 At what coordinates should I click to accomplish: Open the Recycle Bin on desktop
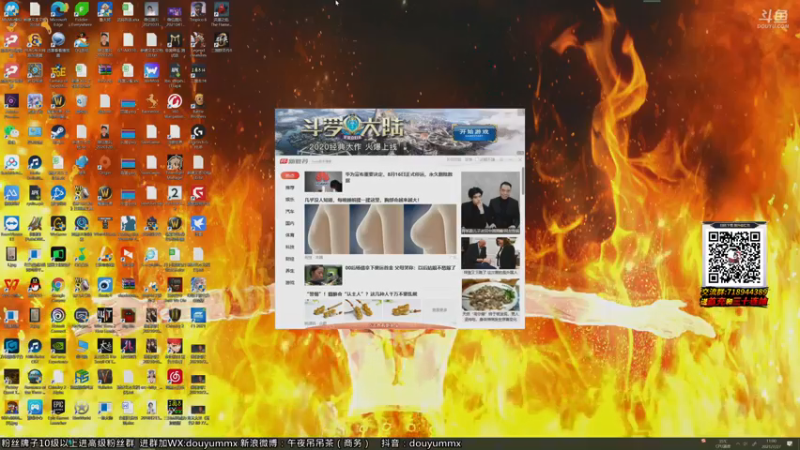(x=81, y=102)
